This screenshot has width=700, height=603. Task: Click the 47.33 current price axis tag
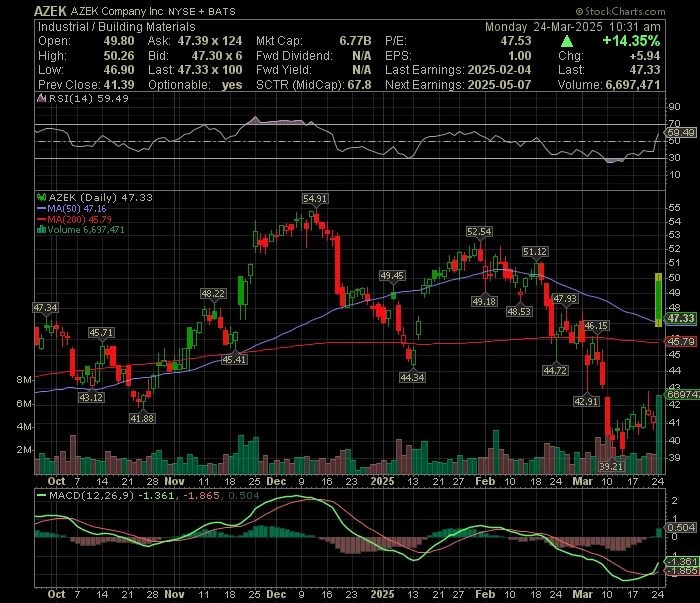point(681,318)
